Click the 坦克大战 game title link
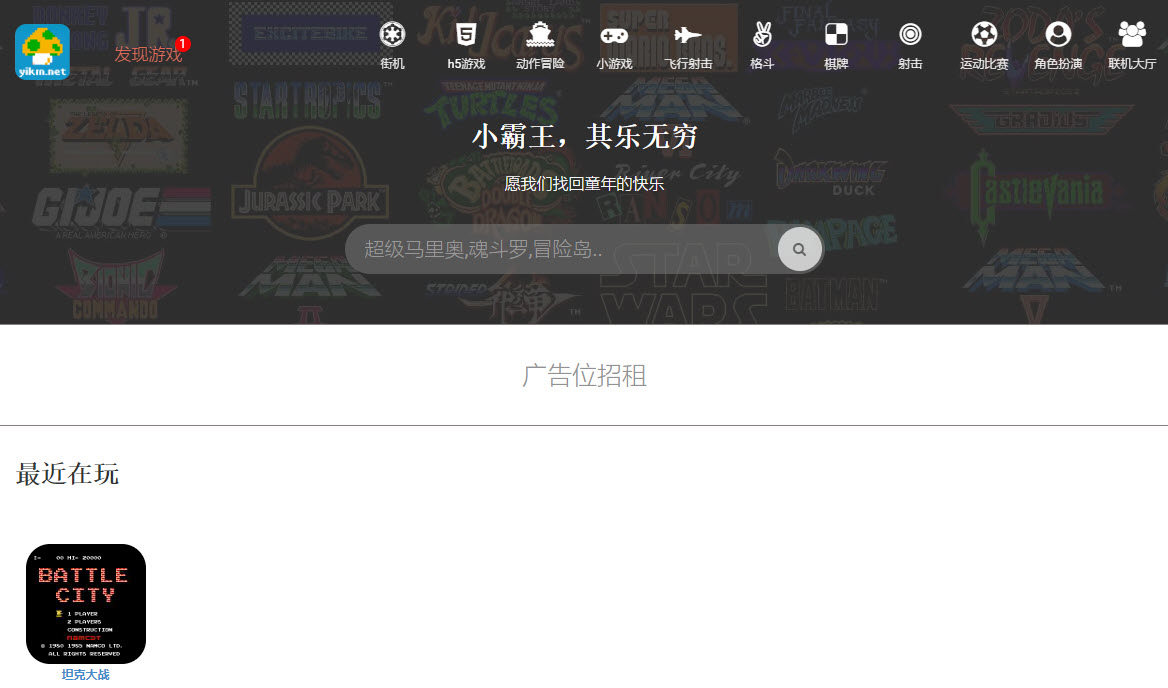Screen dimensions: 1168x688 83,674
